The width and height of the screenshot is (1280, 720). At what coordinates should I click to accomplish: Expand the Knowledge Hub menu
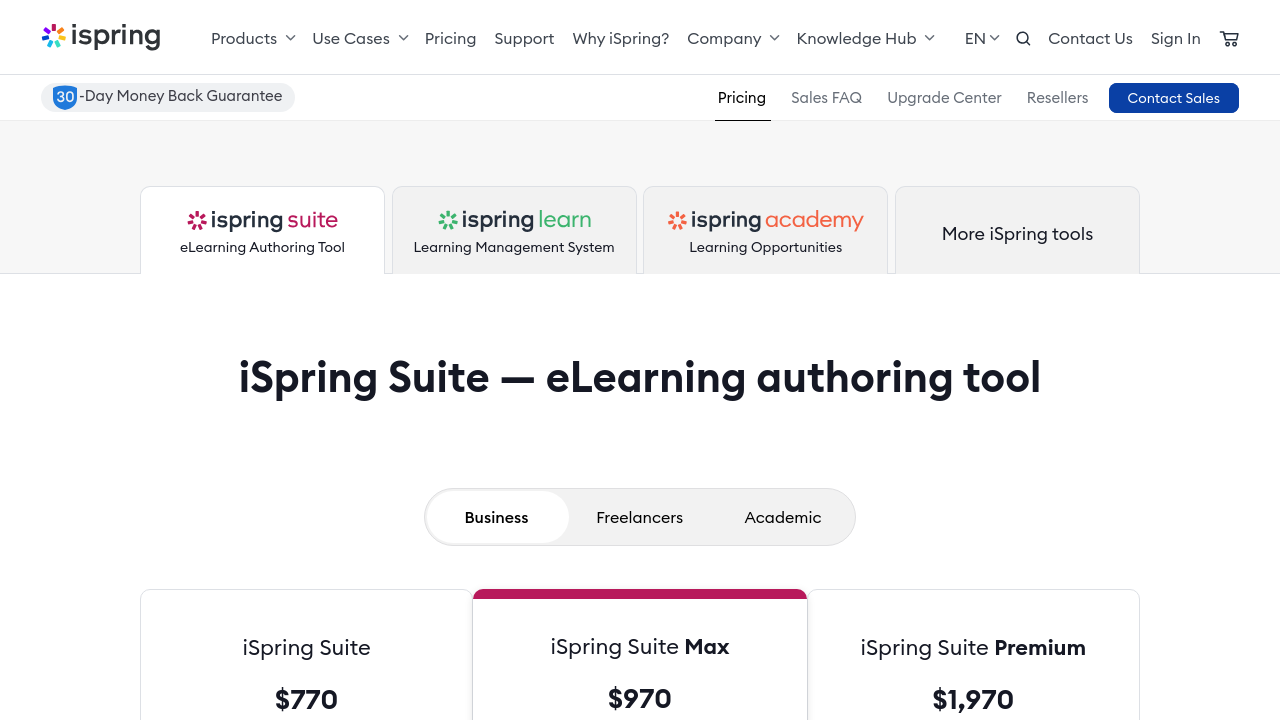(865, 39)
